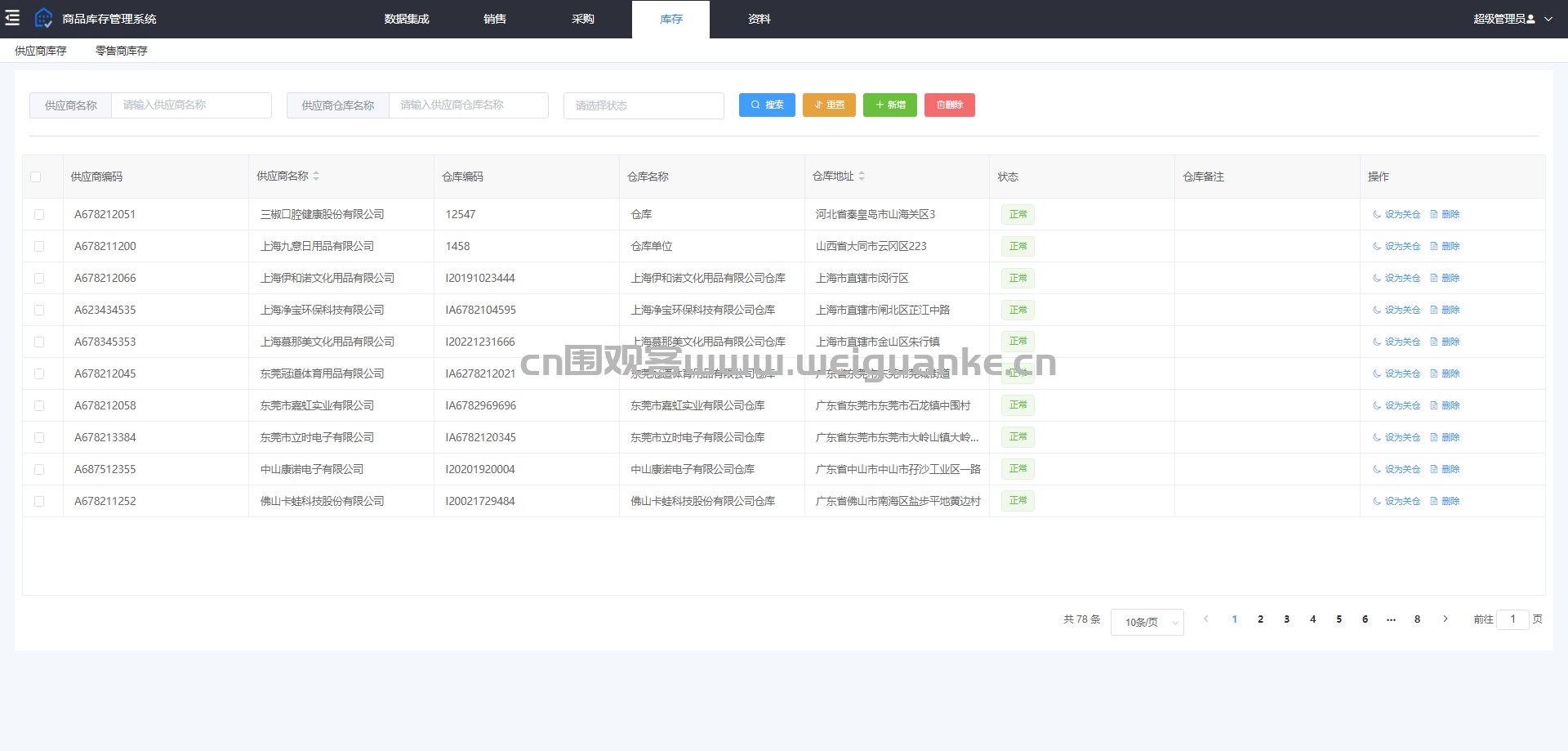The height and width of the screenshot is (751, 1568).
Task: Delete row A623434535 via 删除 link
Action: click(x=1445, y=310)
